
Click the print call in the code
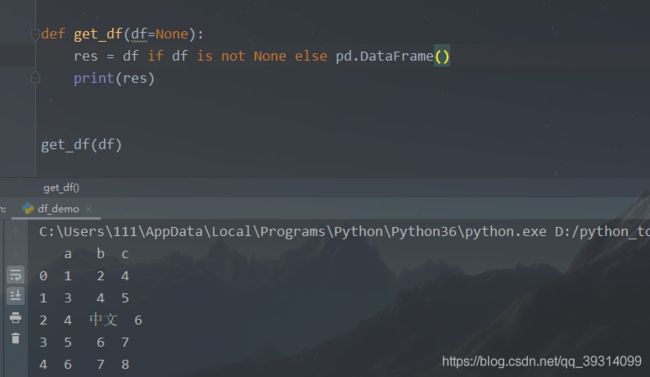[93, 78]
